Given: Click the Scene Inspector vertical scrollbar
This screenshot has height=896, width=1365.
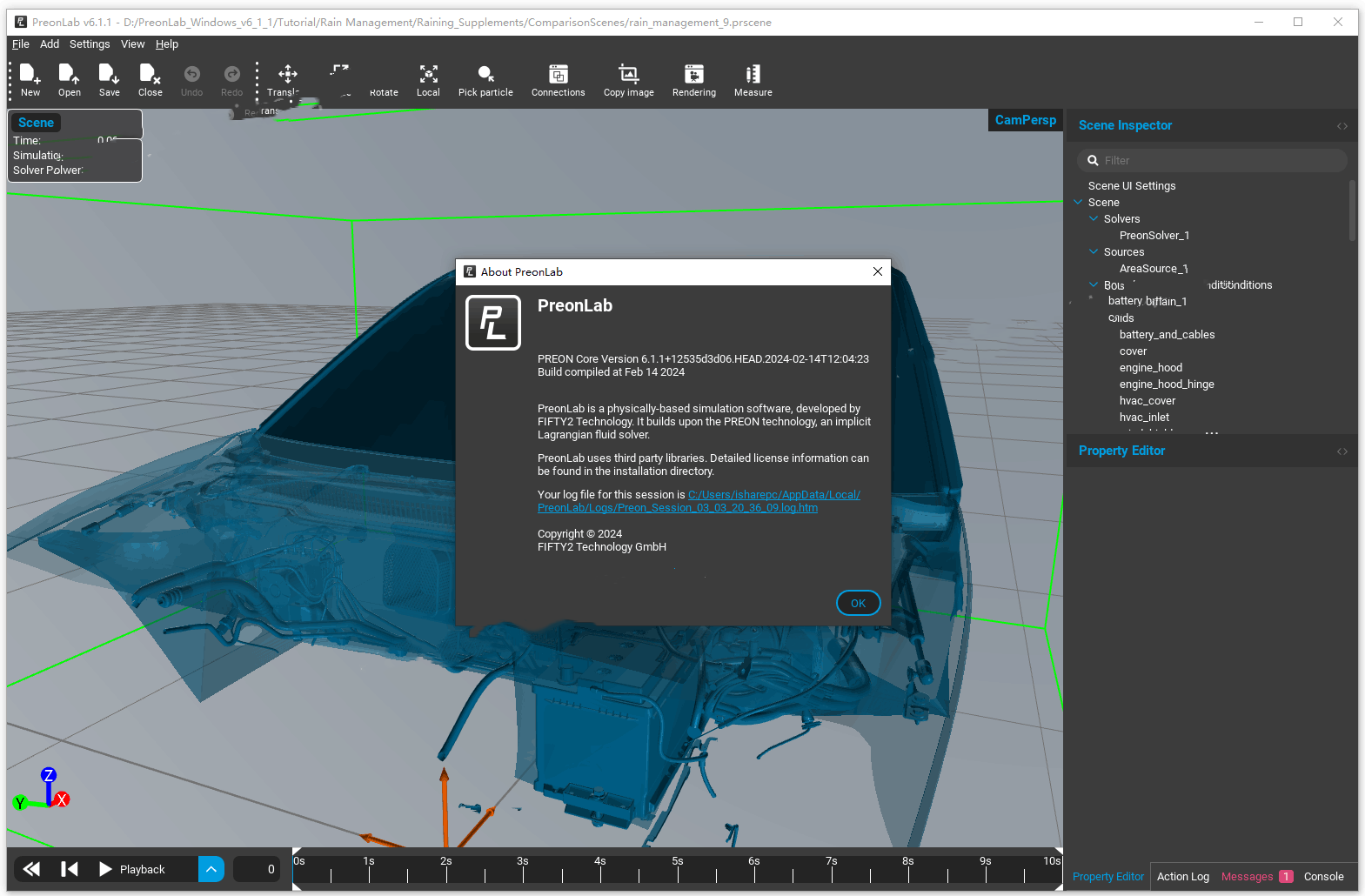Looking at the screenshot, I should click(x=1352, y=211).
